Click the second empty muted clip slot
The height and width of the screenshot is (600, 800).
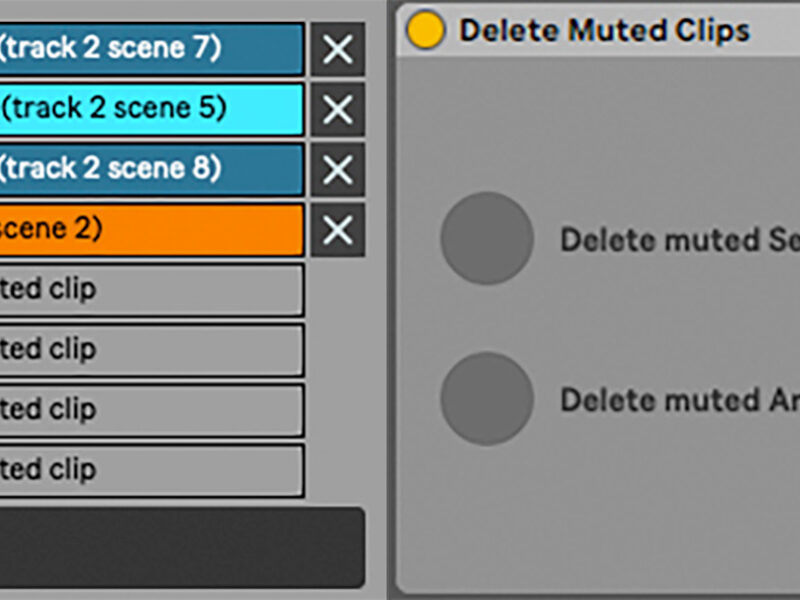[150, 350]
